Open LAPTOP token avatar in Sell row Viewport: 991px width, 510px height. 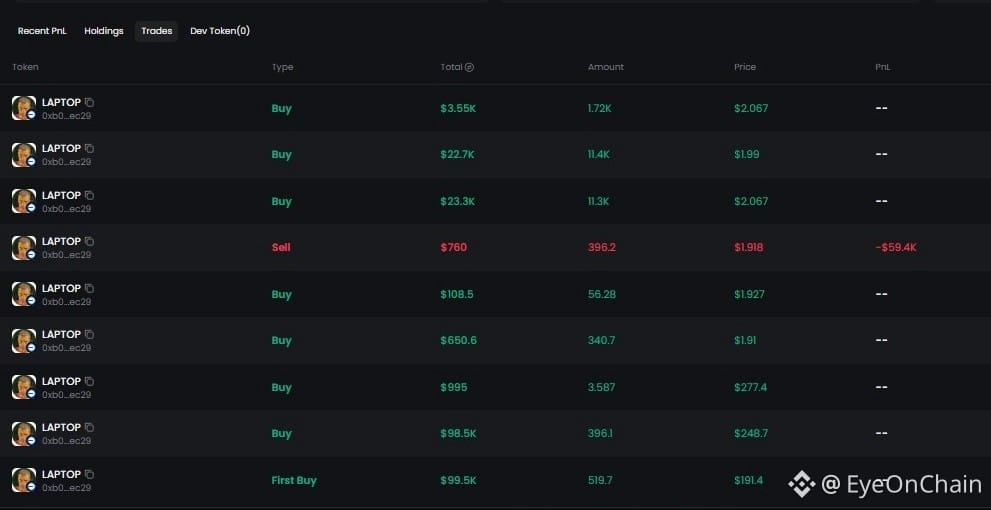(24, 248)
